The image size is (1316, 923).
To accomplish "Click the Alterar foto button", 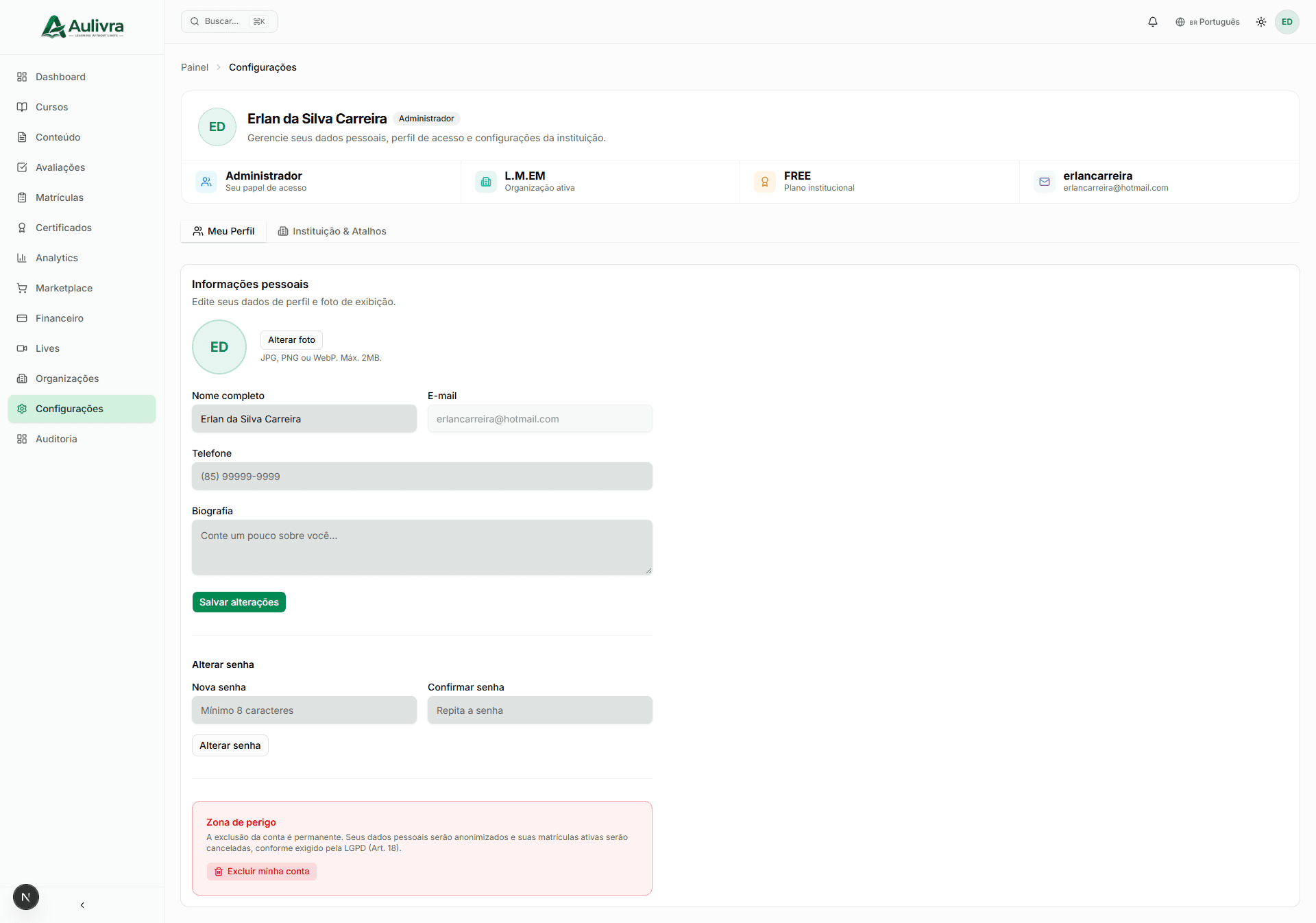I will tap(291, 340).
